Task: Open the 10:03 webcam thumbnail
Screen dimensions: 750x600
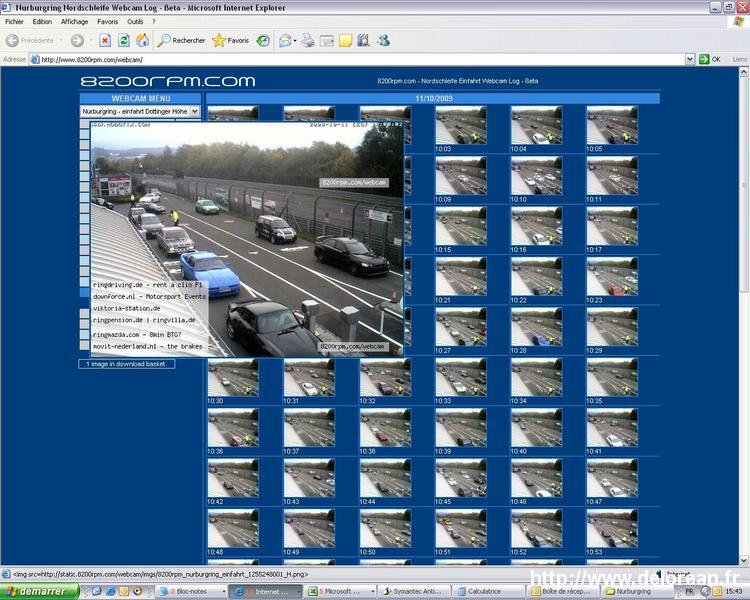Action: 461,125
